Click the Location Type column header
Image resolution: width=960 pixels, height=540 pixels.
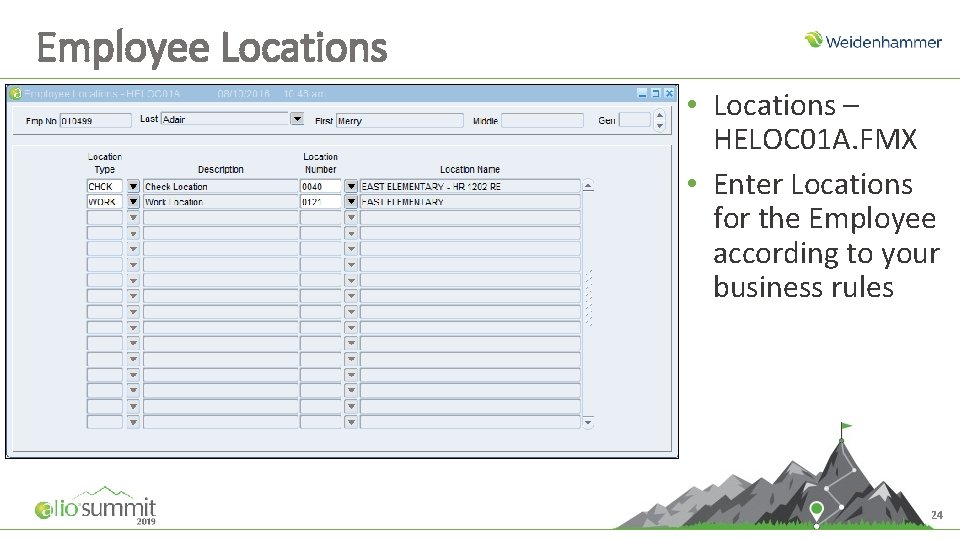click(105, 163)
